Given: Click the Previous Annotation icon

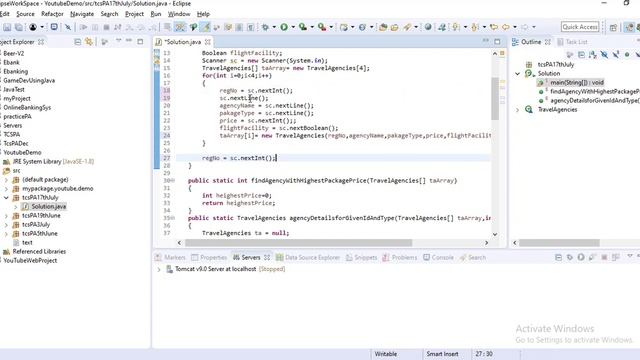Looking at the screenshot, I should pos(475,27).
